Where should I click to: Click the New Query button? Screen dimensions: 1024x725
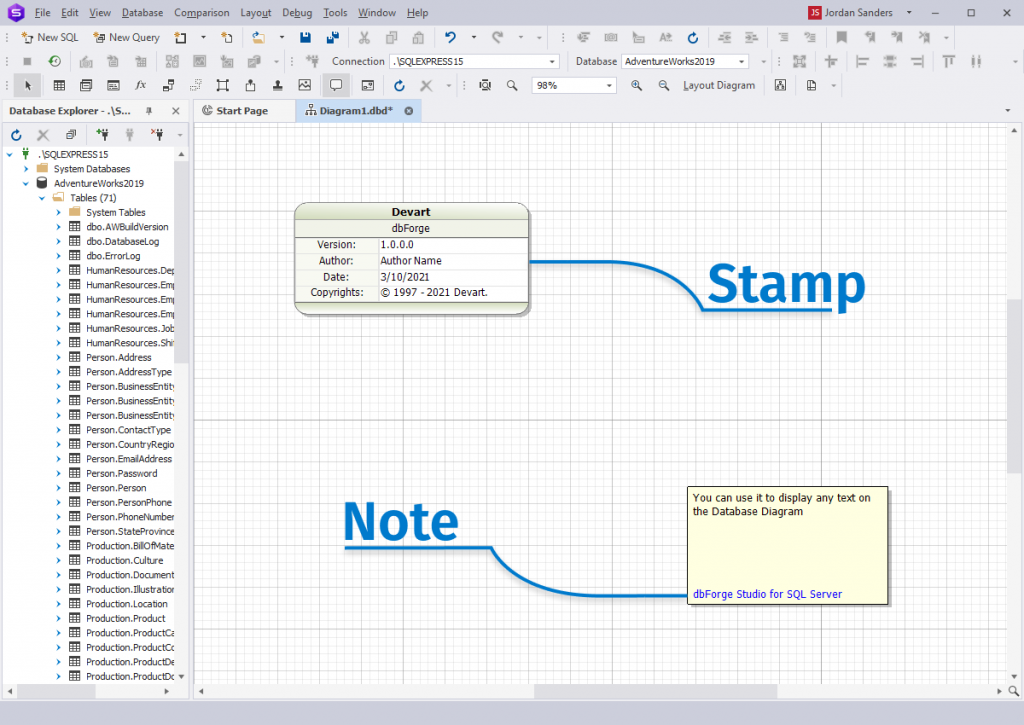coord(127,37)
